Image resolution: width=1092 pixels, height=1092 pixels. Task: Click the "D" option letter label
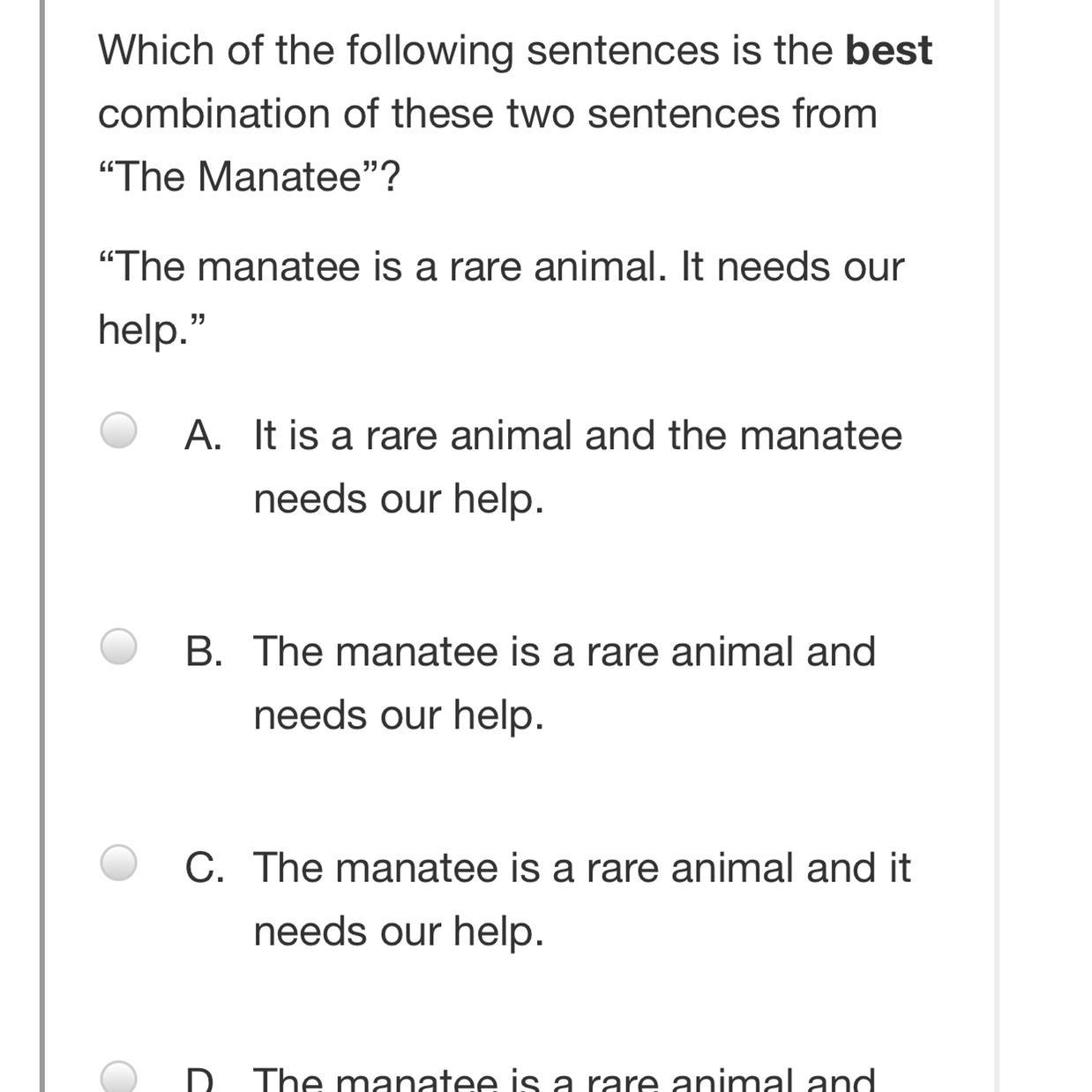198,1080
